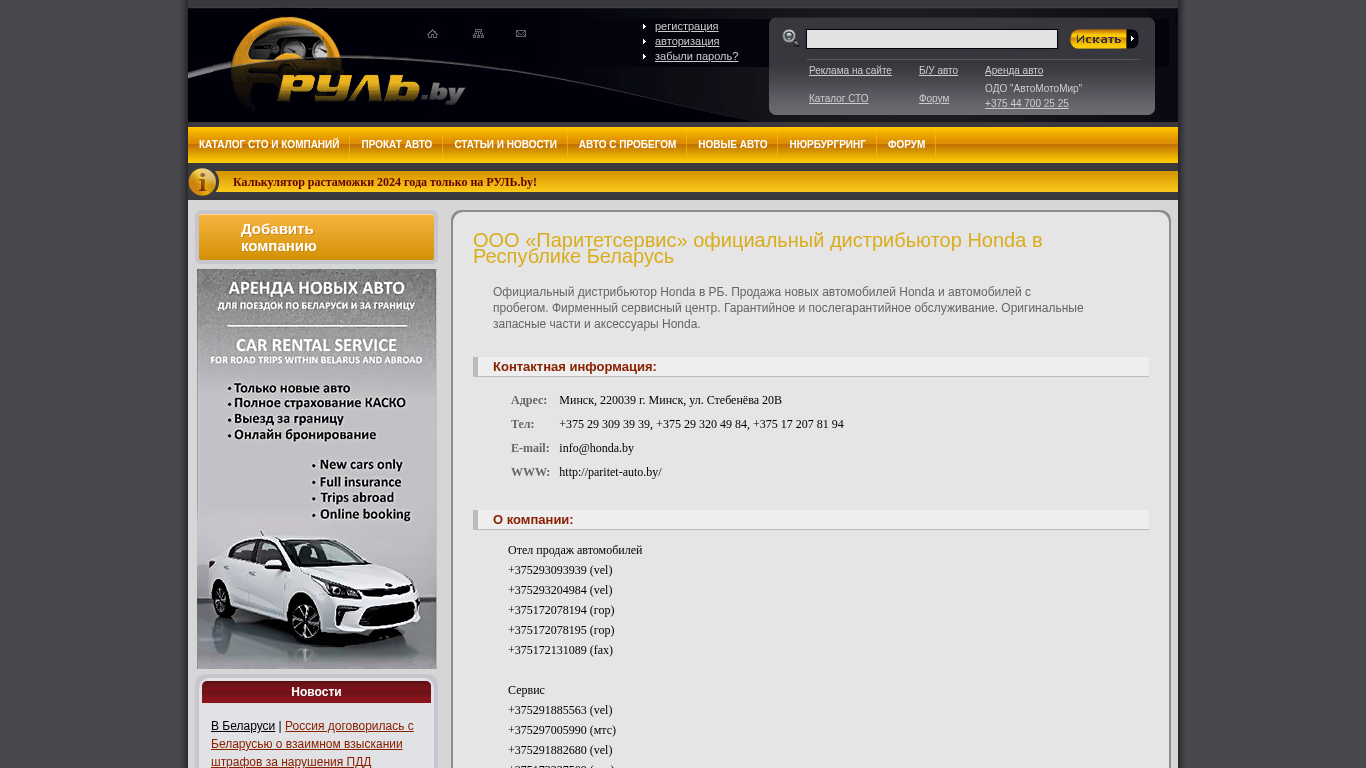Click the website http://paritet-auto.by/
Image resolution: width=1366 pixels, height=768 pixels.
(610, 472)
